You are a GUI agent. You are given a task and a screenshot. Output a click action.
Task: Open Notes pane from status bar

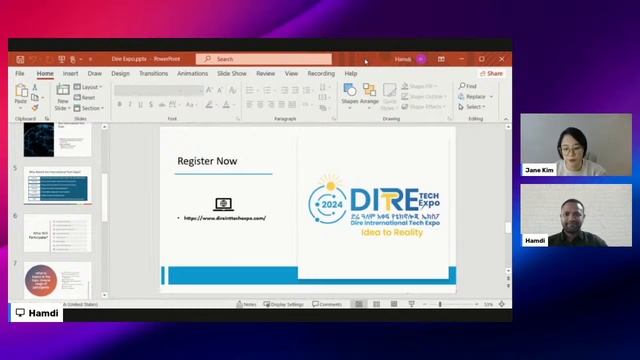coord(247,304)
